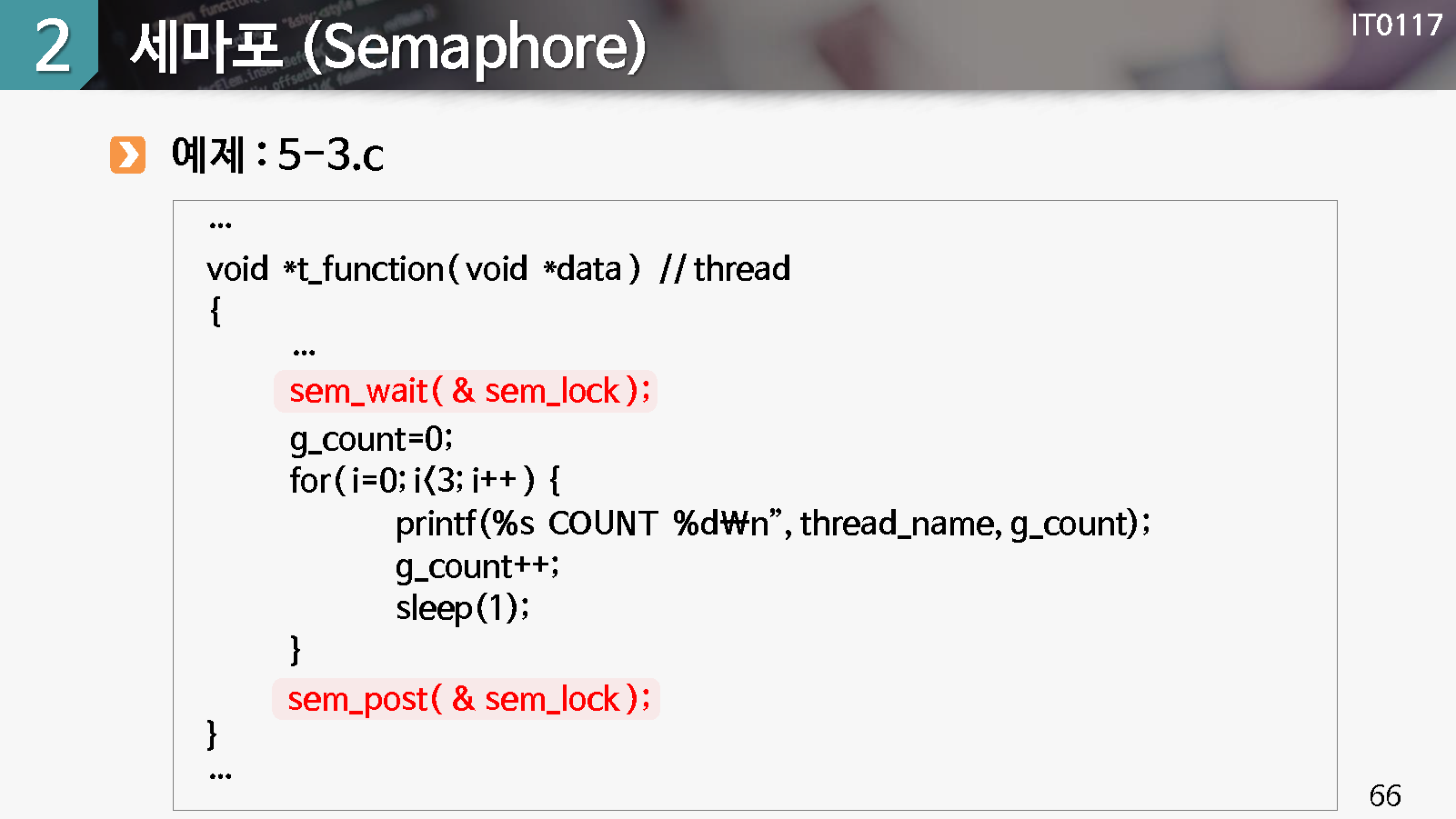Click the IT0117 course code
The height and width of the screenshot is (819, 1456).
[1396, 25]
